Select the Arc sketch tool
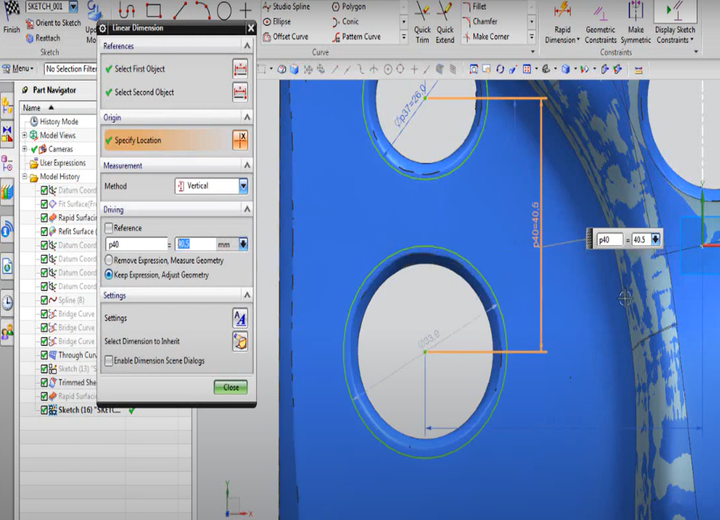Screen dimensions: 720x520 pyautogui.click(x=202, y=10)
